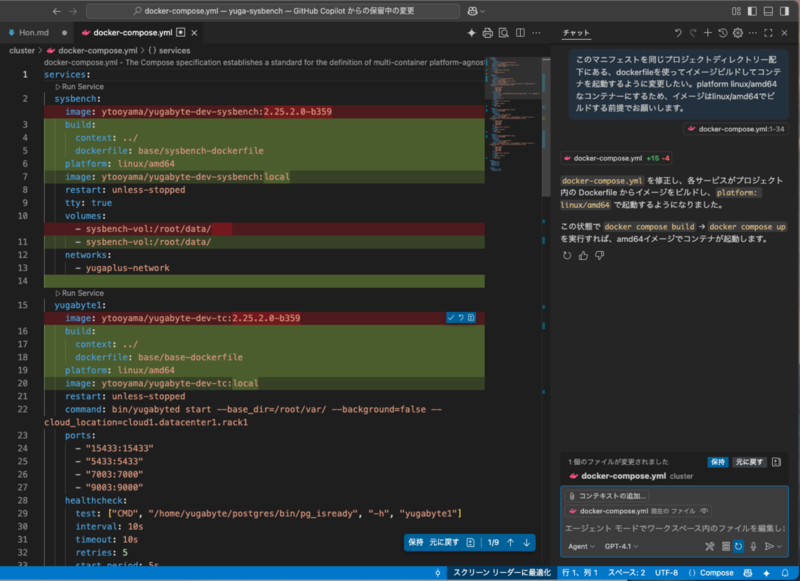800x581 pixels.
Task: Split the editor to the right
Action: (x=520, y=33)
